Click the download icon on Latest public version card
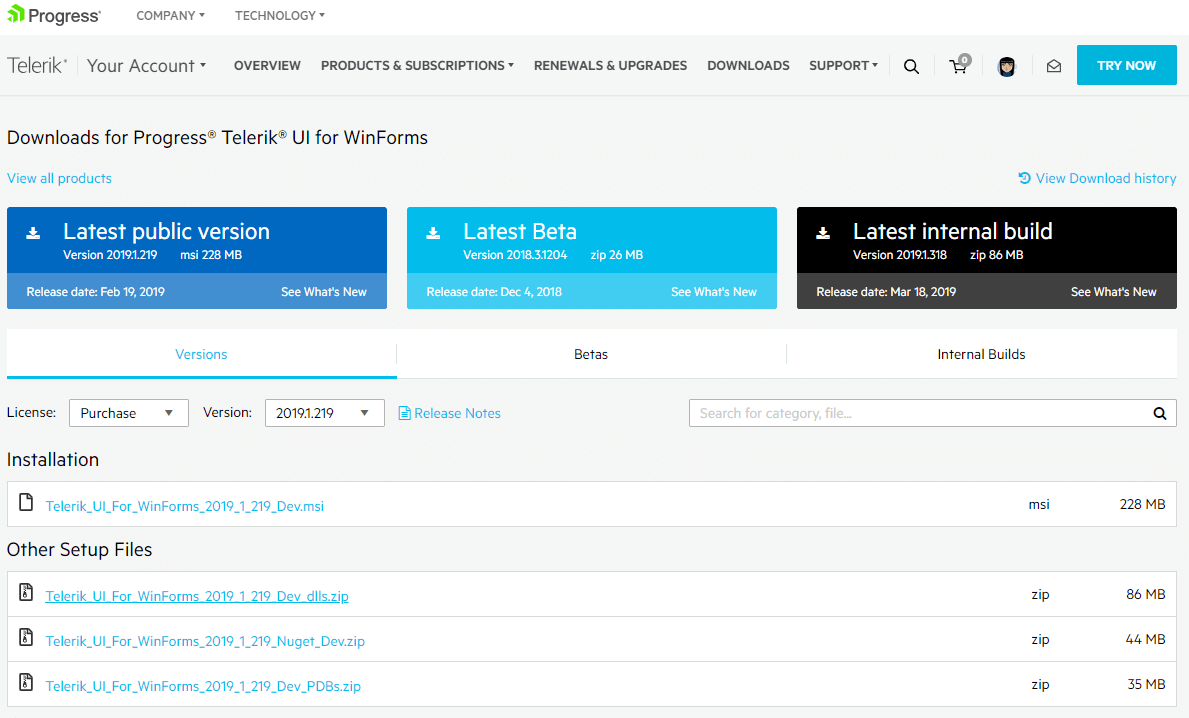This screenshot has height=718, width=1189. point(33,232)
